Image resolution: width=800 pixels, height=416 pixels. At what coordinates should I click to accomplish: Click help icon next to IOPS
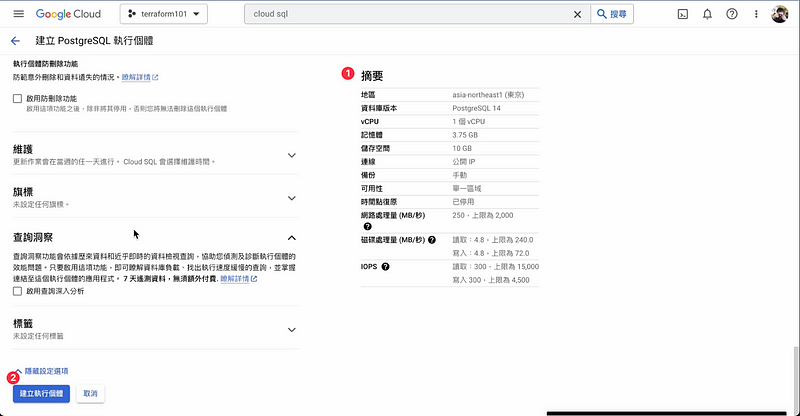point(385,266)
